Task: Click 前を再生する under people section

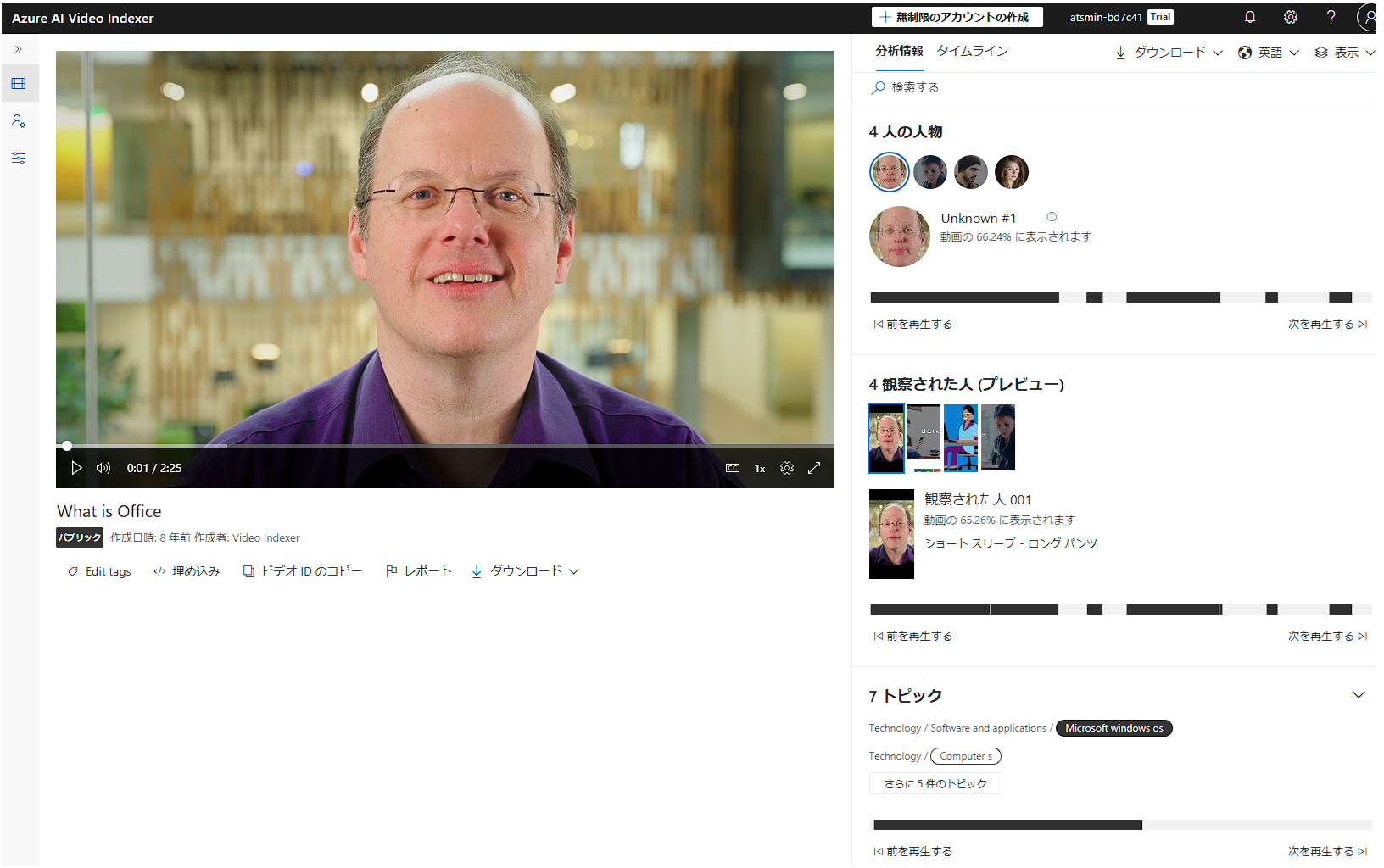Action: pyautogui.click(x=913, y=324)
